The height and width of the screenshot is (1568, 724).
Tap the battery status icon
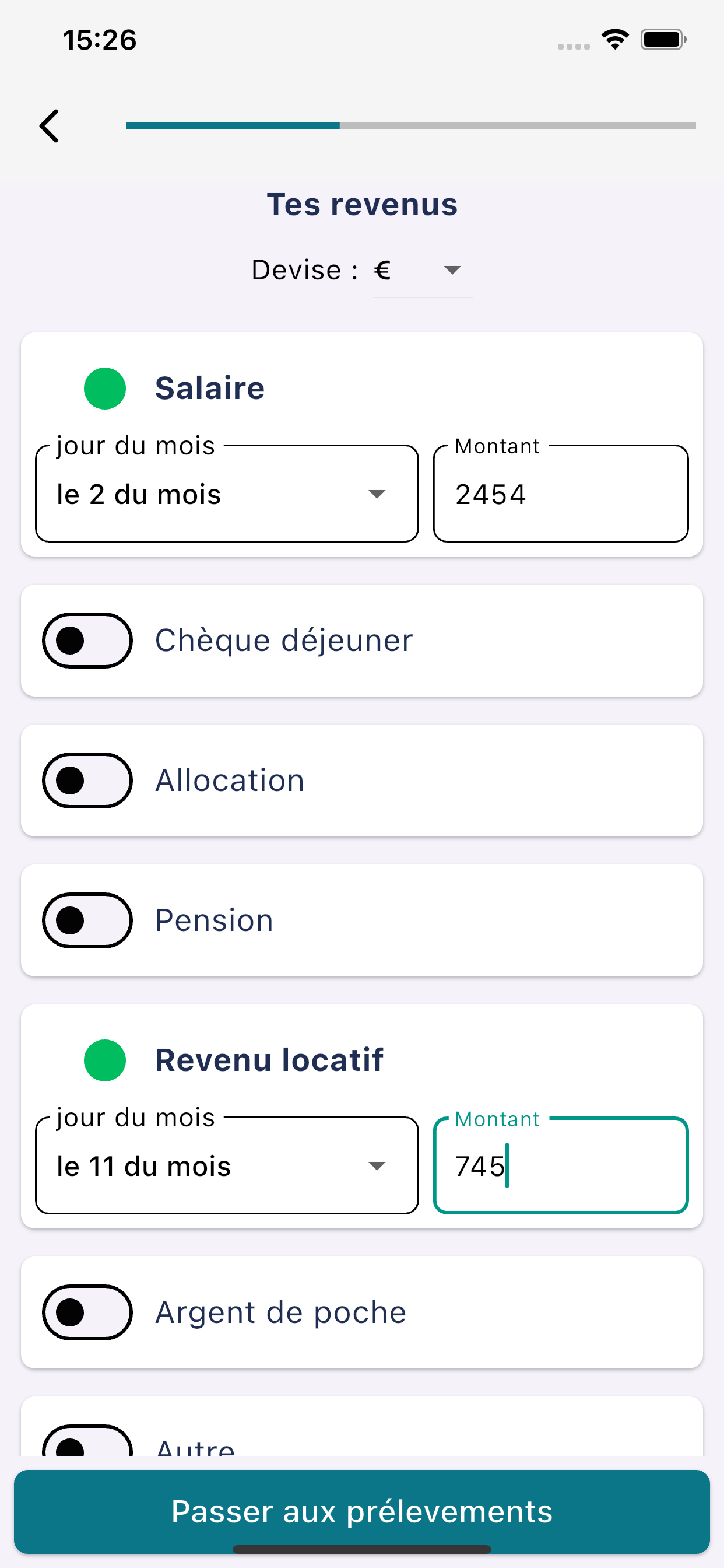pyautogui.click(x=663, y=40)
